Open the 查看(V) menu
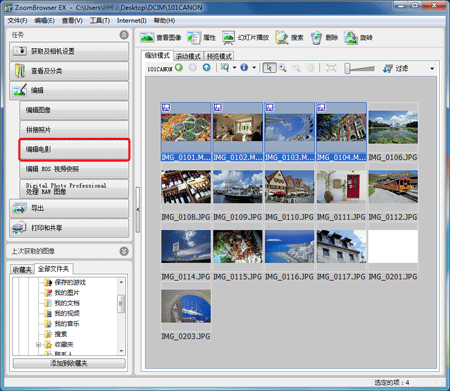 coord(72,21)
